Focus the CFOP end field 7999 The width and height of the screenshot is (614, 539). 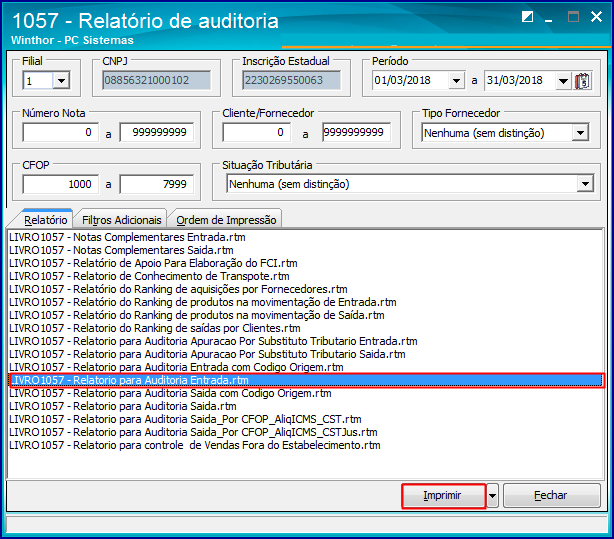(157, 184)
